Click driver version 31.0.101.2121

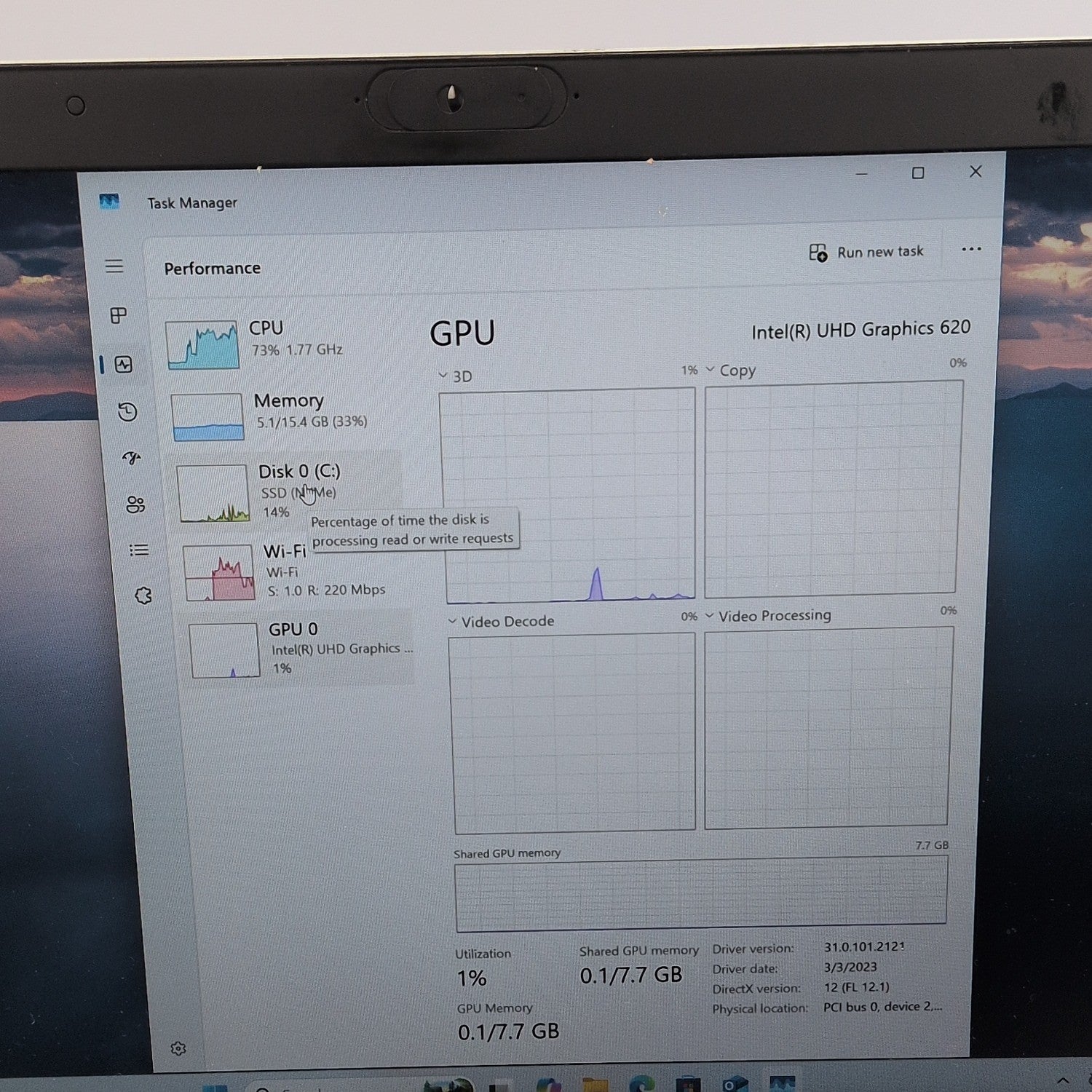point(864,946)
